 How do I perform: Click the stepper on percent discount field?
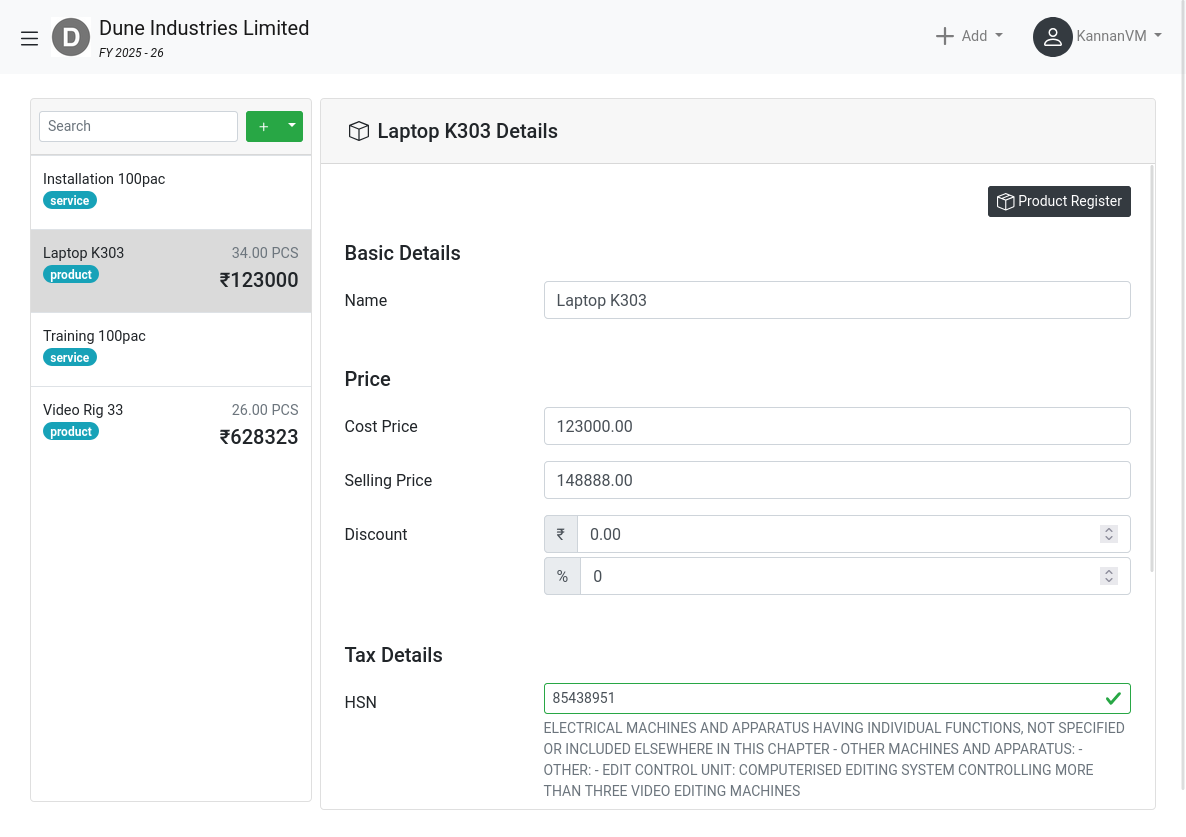(1108, 576)
